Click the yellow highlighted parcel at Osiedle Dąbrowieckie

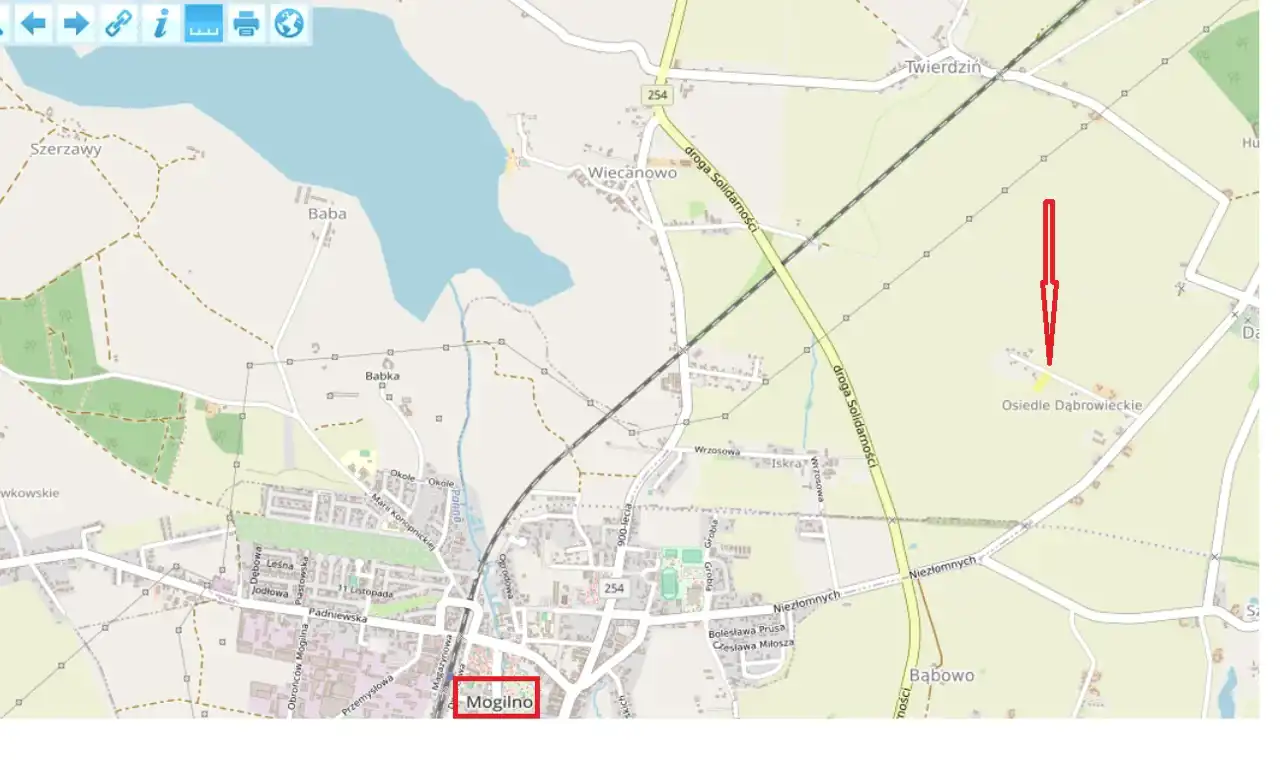(x=1041, y=381)
